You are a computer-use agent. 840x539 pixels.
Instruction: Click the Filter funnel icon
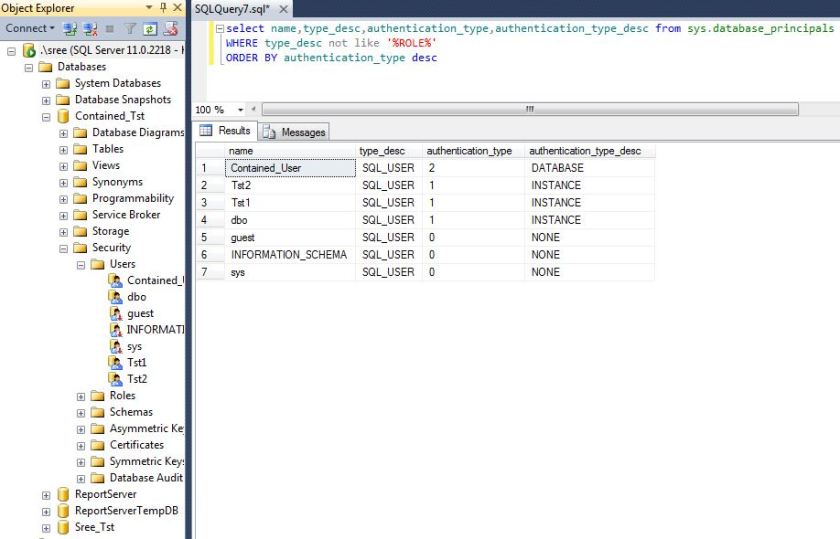pos(130,29)
